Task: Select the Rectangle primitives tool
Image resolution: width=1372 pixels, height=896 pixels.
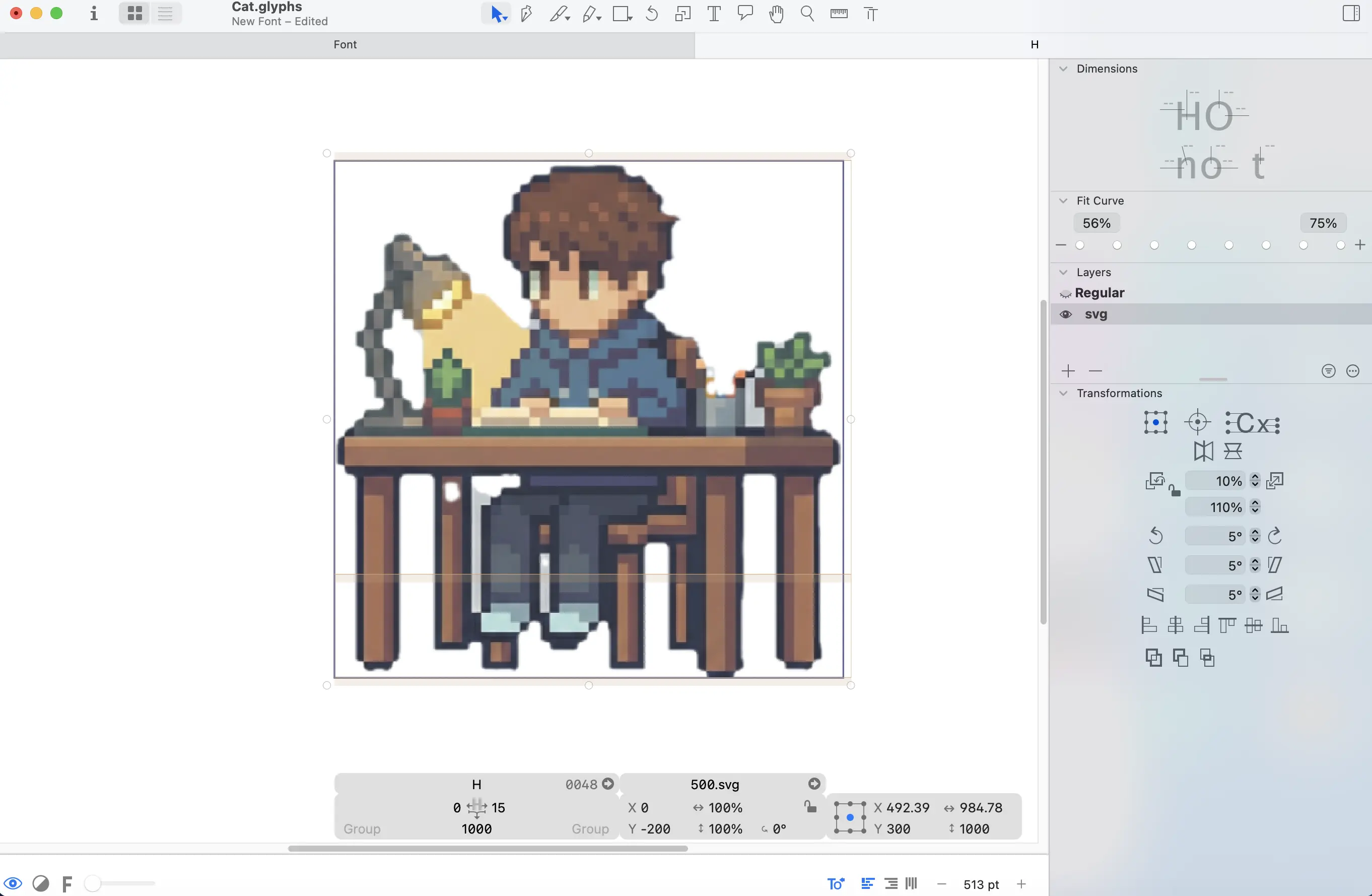Action: coord(622,14)
